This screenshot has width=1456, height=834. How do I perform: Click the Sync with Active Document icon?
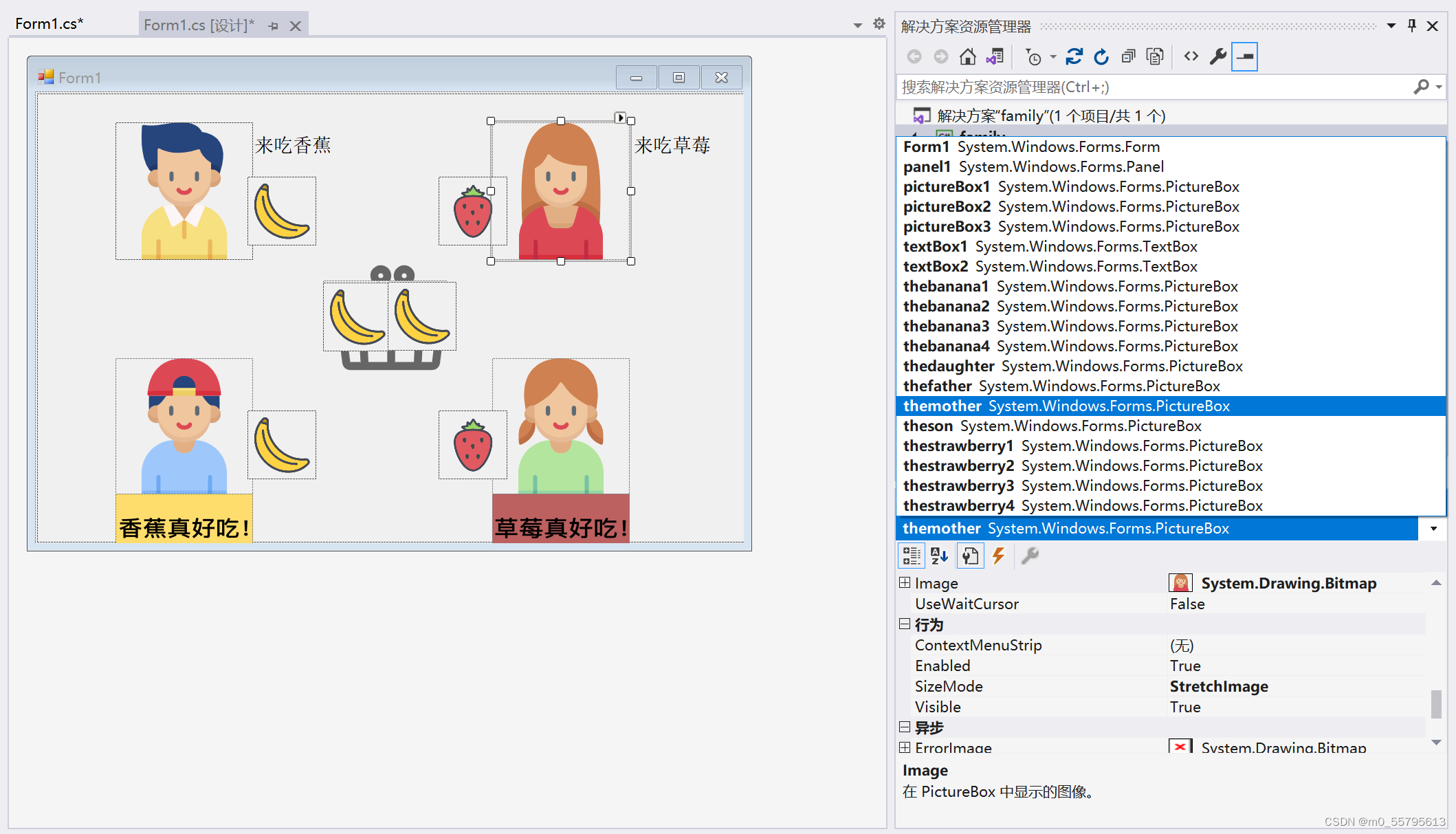coord(1074,56)
